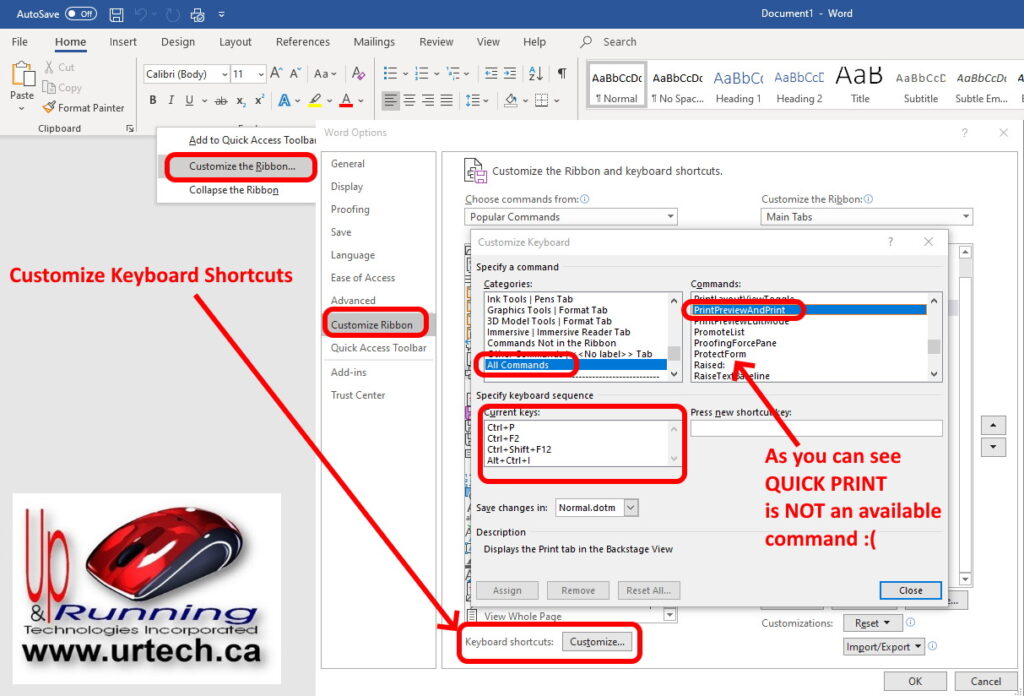Screen dimensions: 1024x696
Task: Click the 'Press new shortcut key' field
Action: coord(815,428)
